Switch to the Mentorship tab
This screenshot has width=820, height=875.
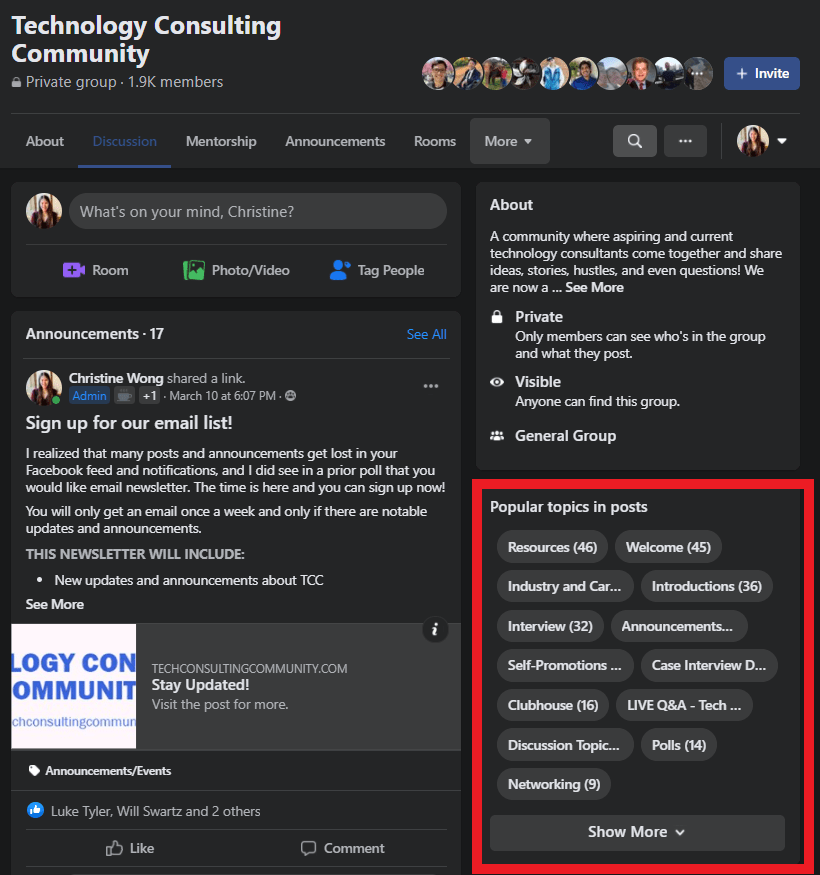[x=221, y=141]
